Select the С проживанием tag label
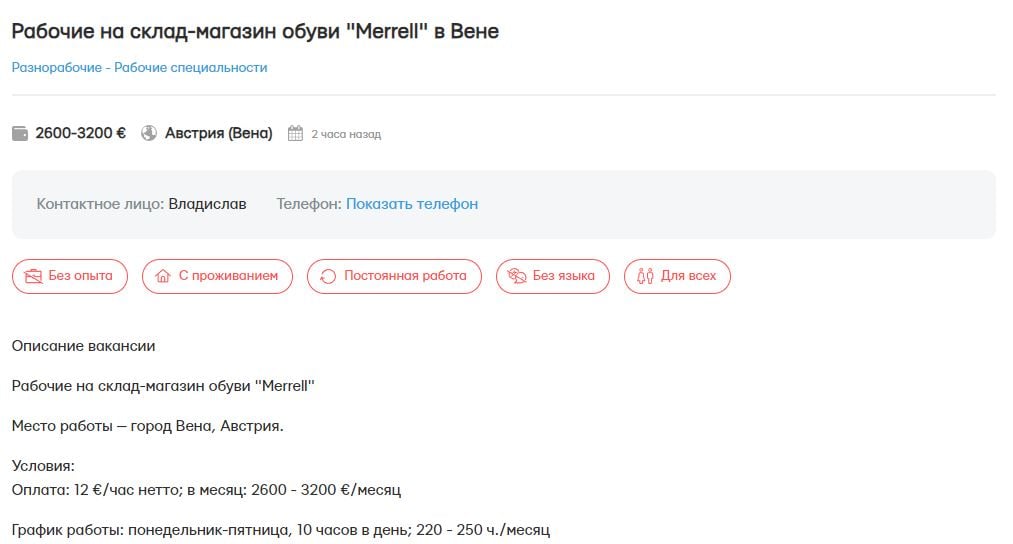The width and height of the screenshot is (1013, 544). click(228, 276)
